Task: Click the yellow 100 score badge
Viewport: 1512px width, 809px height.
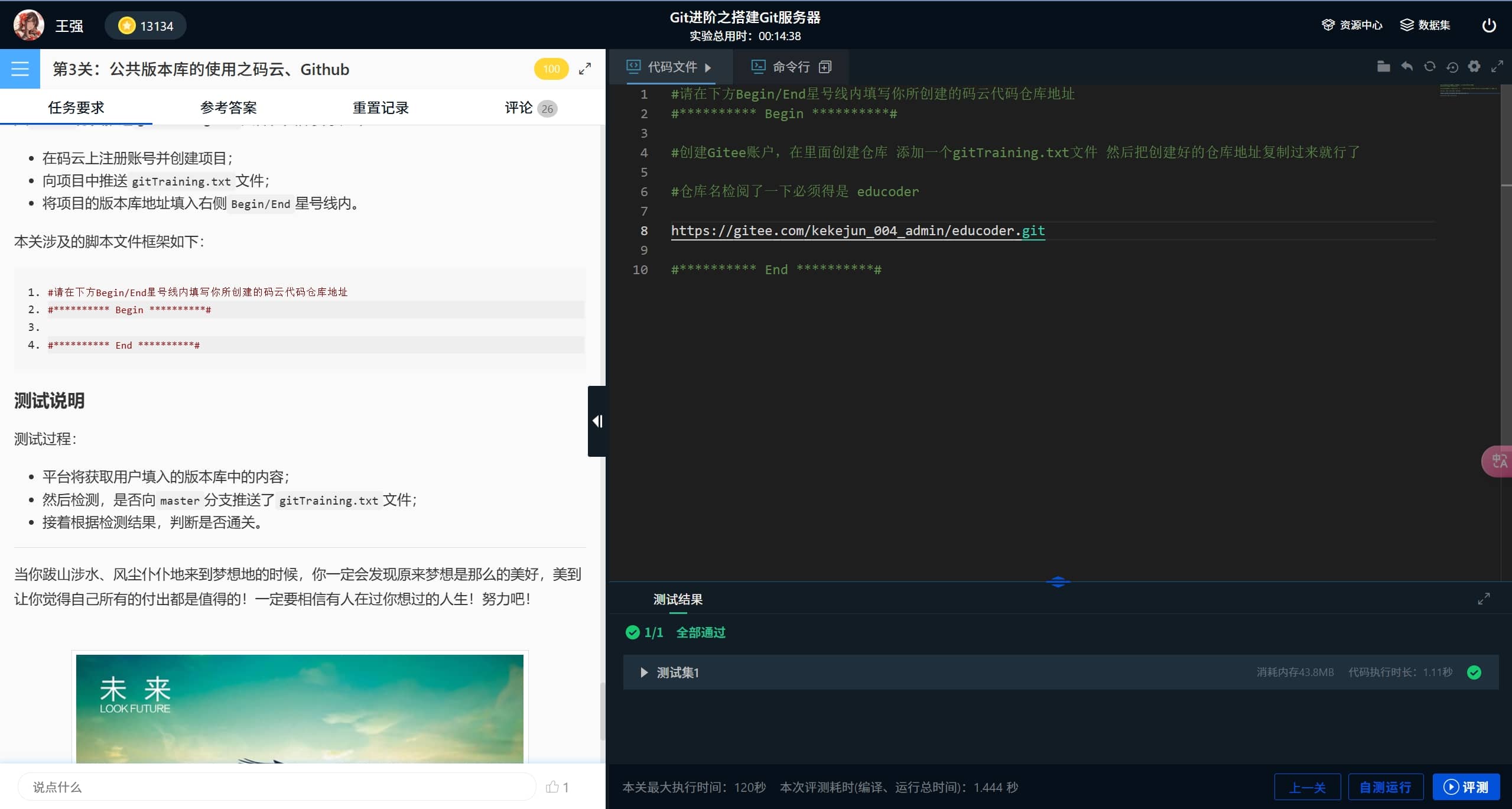Action: click(551, 69)
